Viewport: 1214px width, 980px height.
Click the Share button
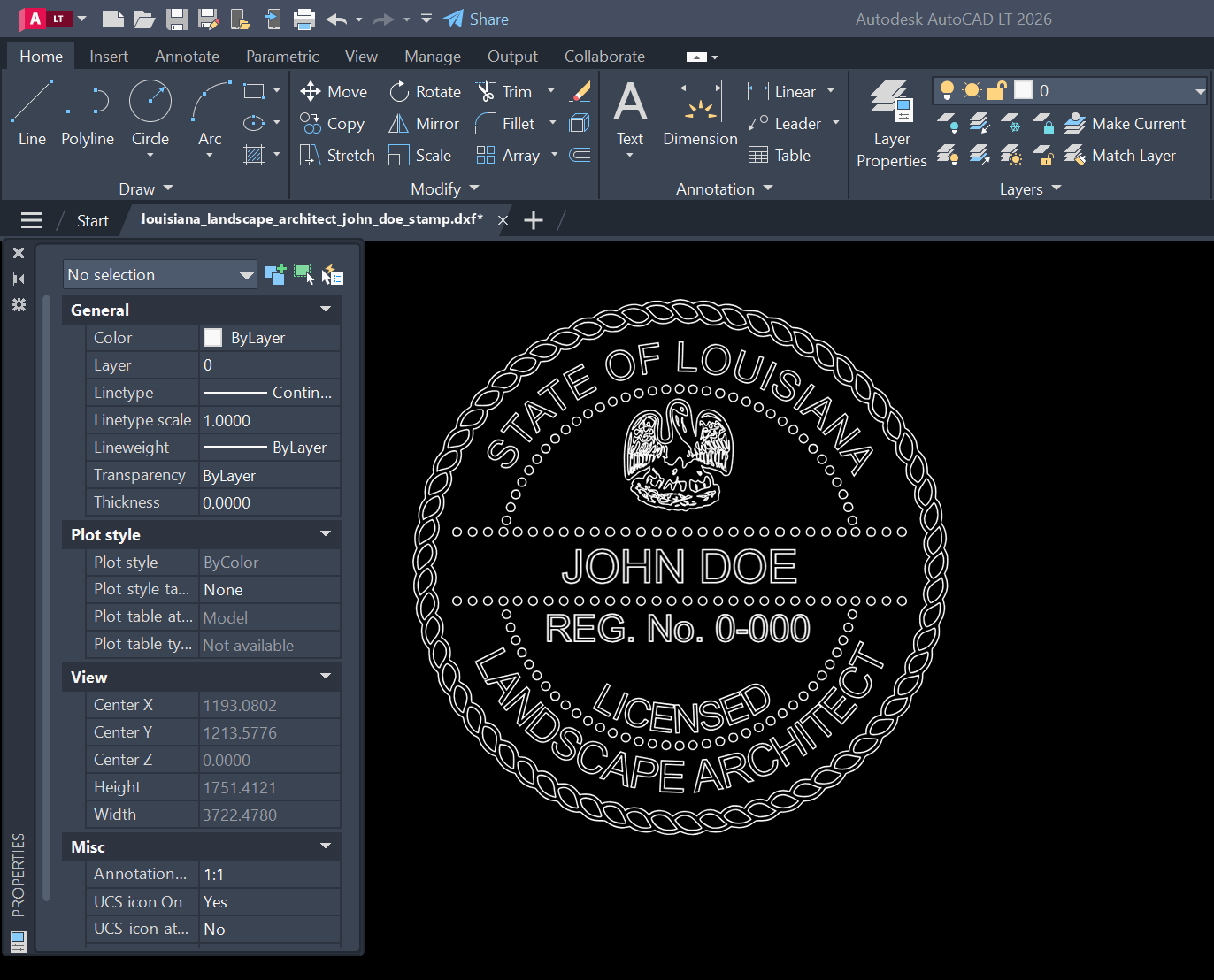coord(476,19)
